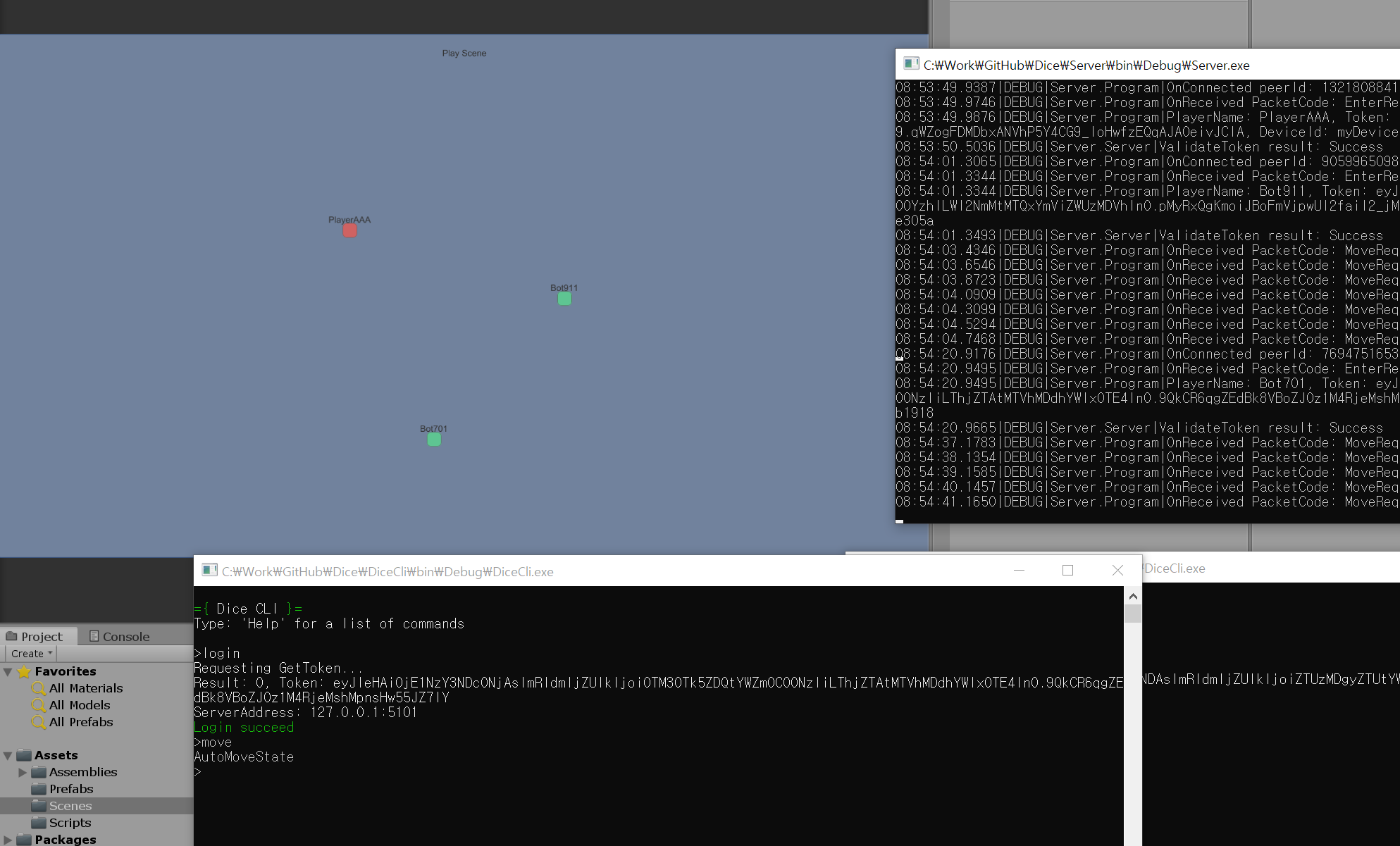Open the Create dropdown menu
The width and height of the screenshot is (1400, 846).
pos(31,654)
